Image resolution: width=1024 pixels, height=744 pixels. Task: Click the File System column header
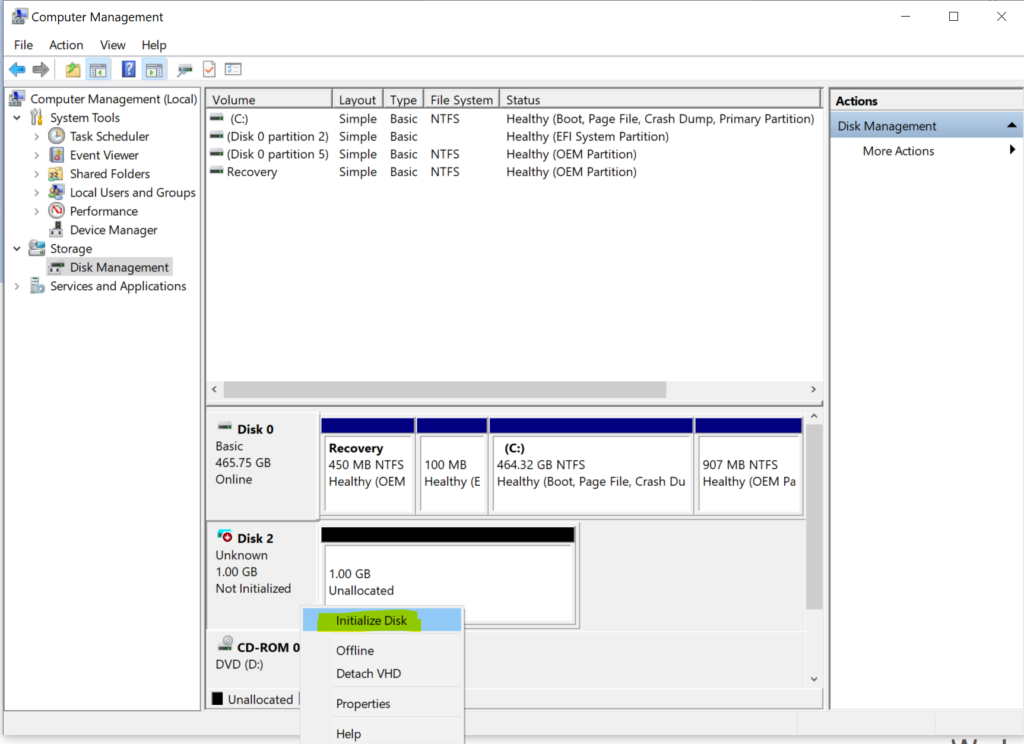[x=460, y=100]
